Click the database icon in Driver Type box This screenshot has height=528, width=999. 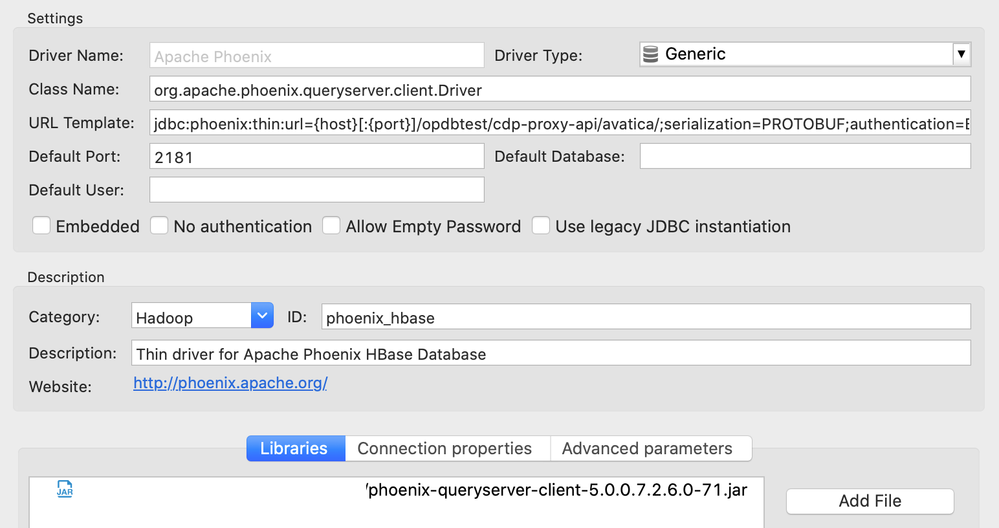pyautogui.click(x=650, y=54)
